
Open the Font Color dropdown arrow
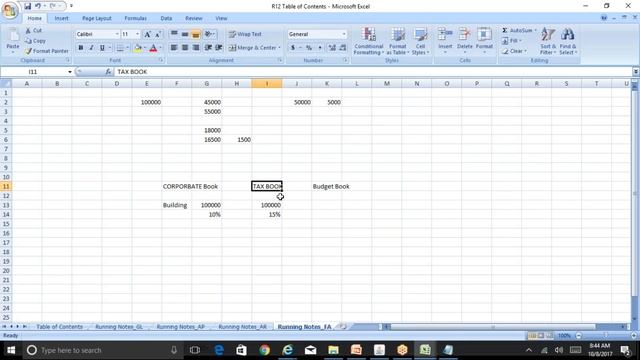coord(160,48)
